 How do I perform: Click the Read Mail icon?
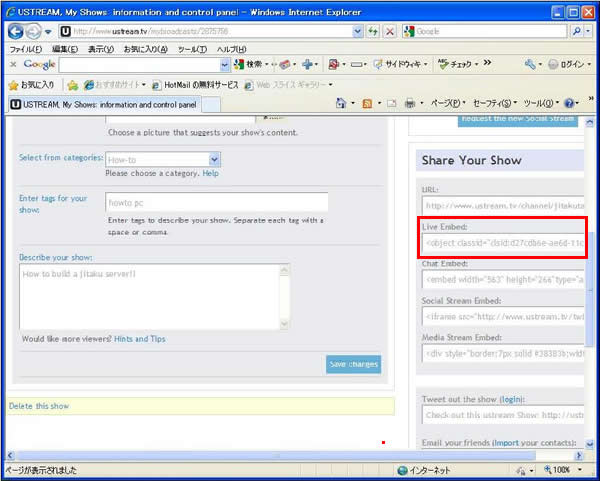[x=392, y=104]
